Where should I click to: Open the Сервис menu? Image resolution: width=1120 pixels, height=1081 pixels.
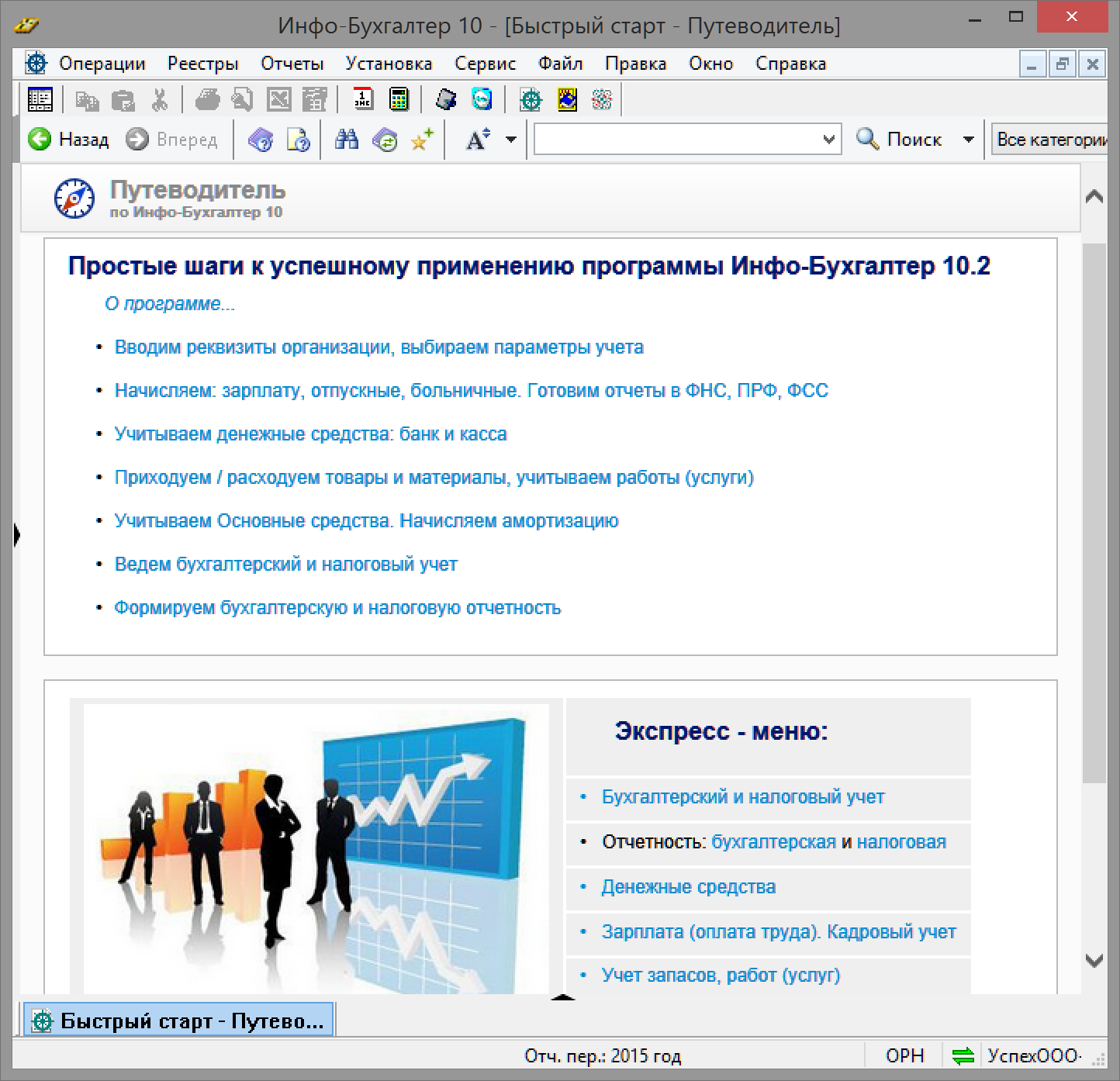point(486,64)
